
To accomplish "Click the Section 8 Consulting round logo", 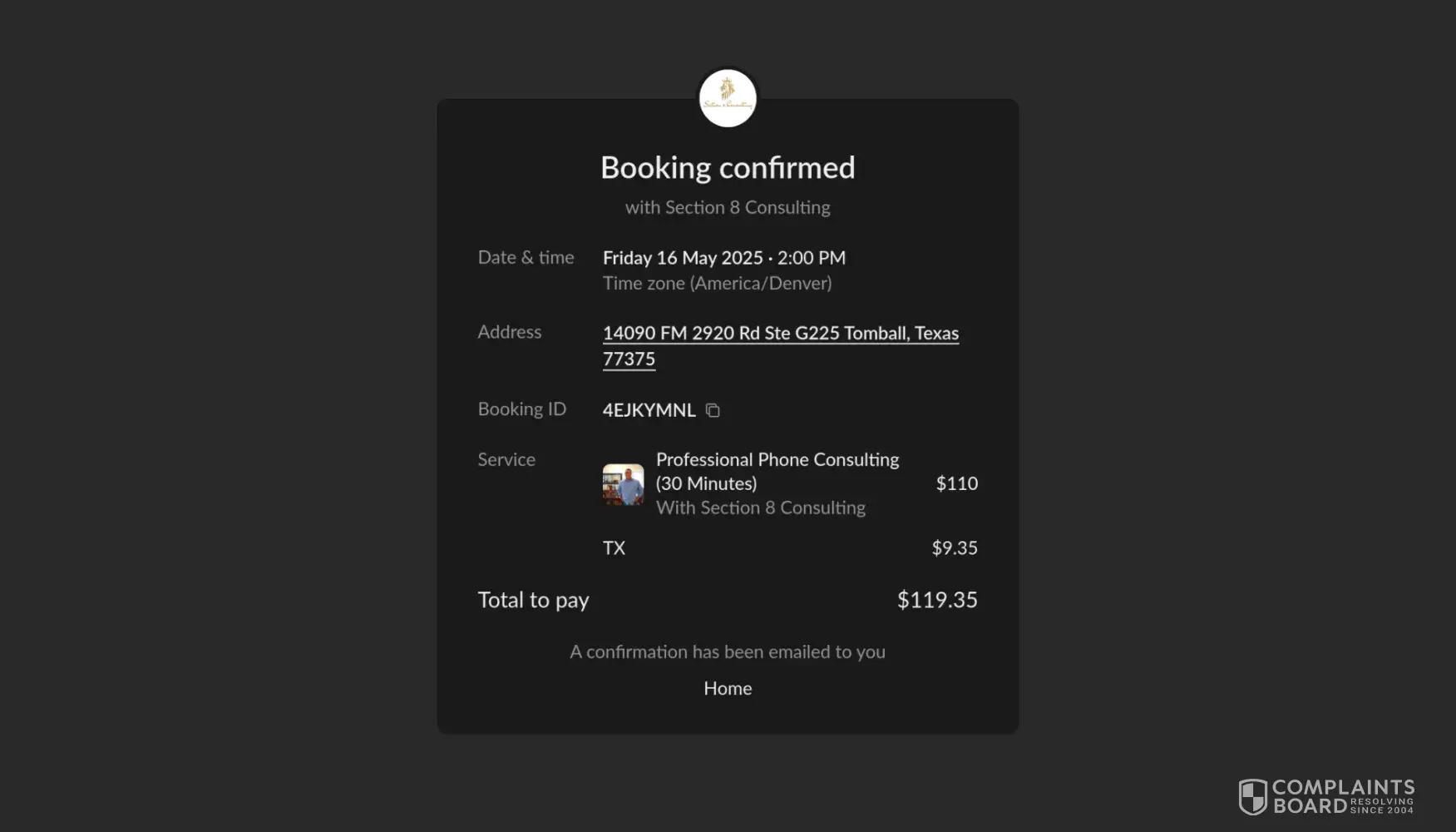I will pos(728,98).
